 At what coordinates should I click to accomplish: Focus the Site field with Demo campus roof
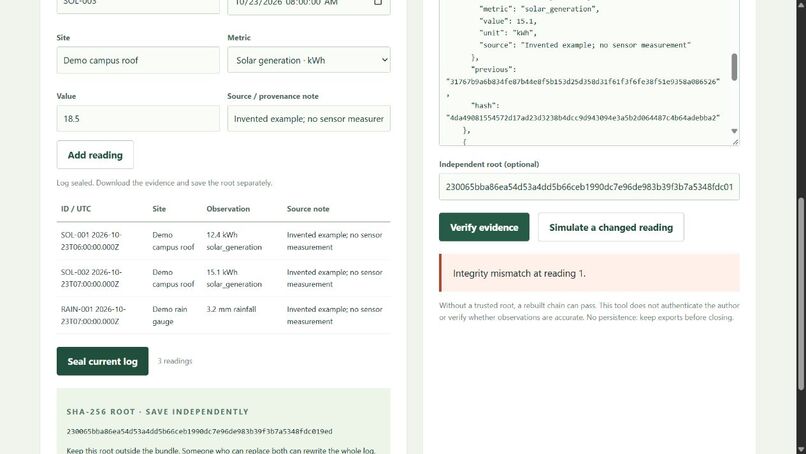coord(138,60)
